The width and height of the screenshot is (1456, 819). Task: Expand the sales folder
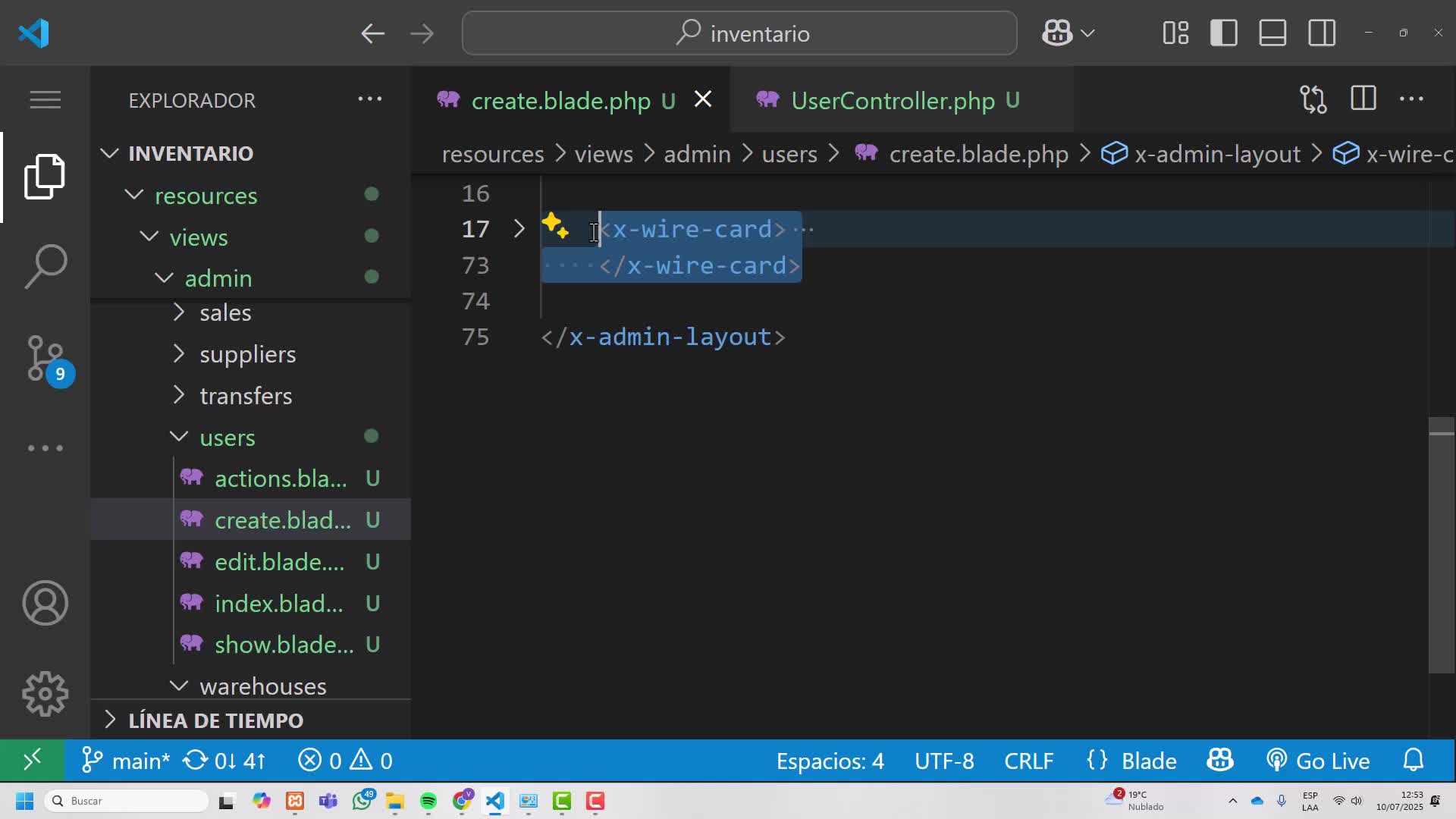179,312
